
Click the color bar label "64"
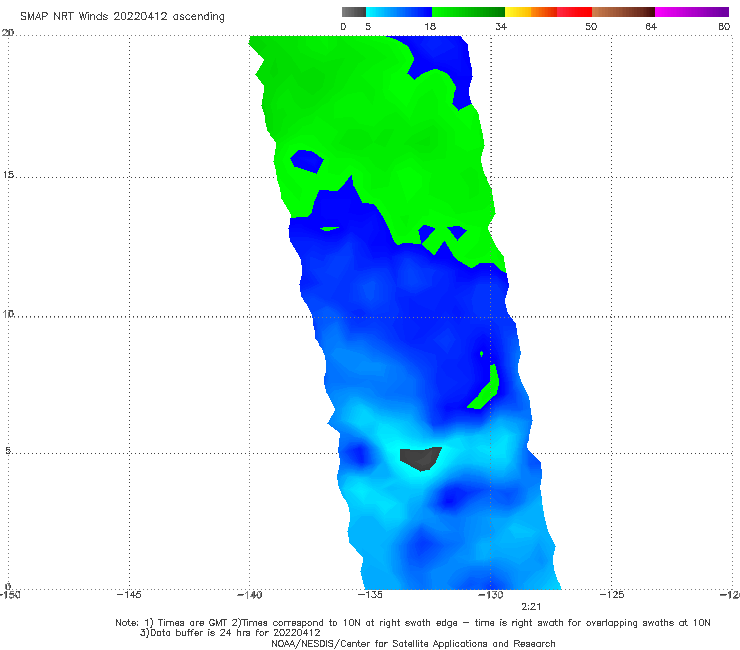651,27
